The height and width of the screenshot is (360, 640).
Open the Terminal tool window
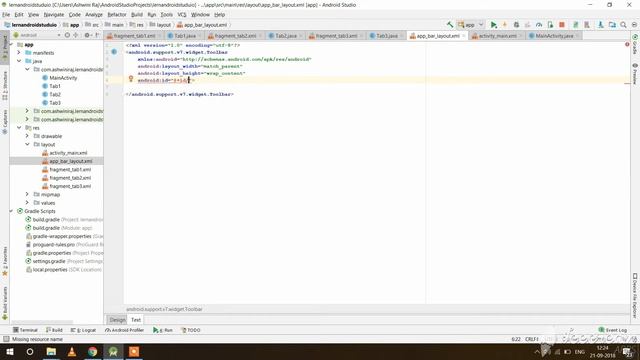click(25, 330)
